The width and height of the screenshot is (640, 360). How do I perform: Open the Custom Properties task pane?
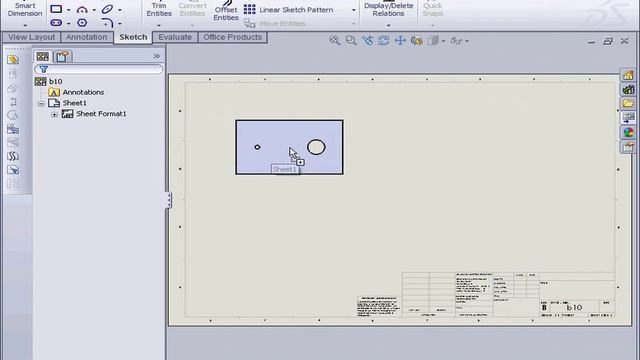[x=628, y=147]
